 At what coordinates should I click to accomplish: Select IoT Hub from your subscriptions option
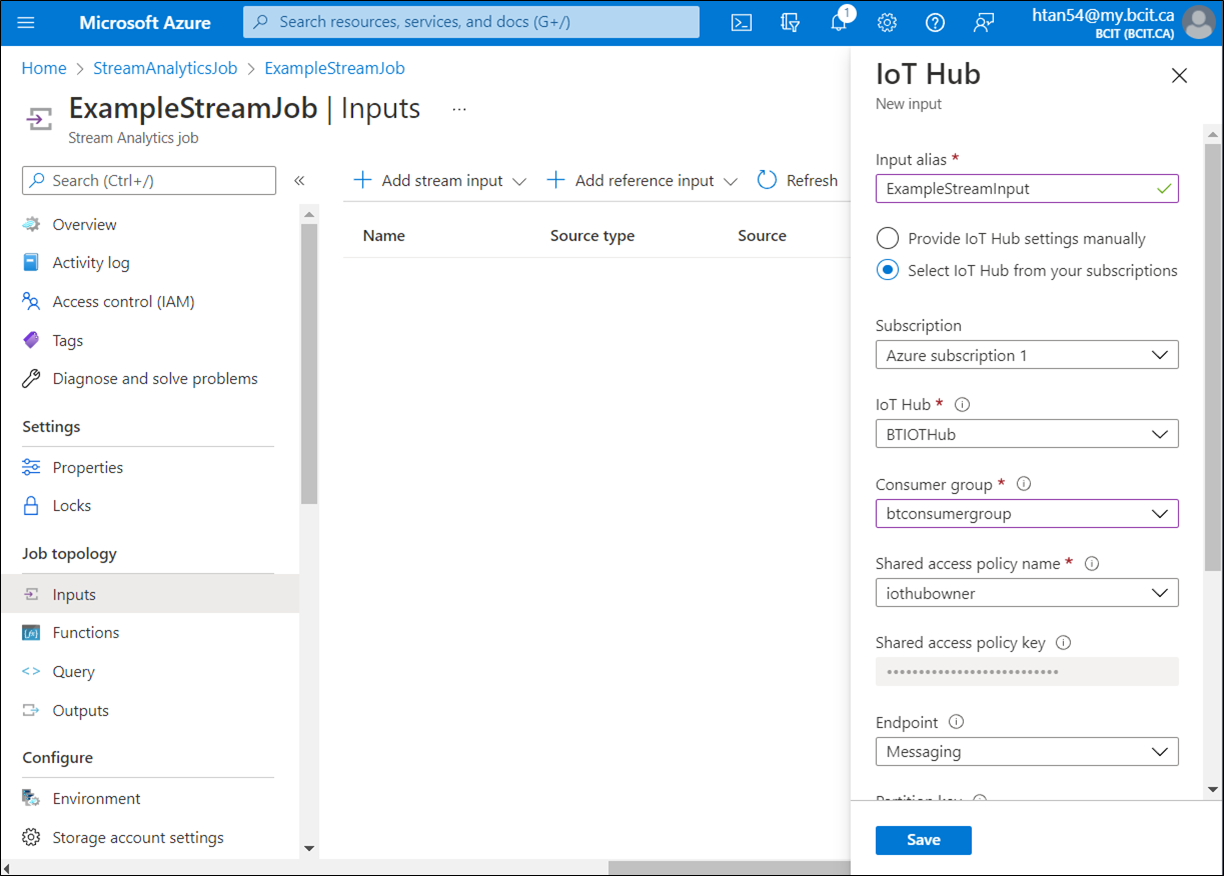point(887,269)
